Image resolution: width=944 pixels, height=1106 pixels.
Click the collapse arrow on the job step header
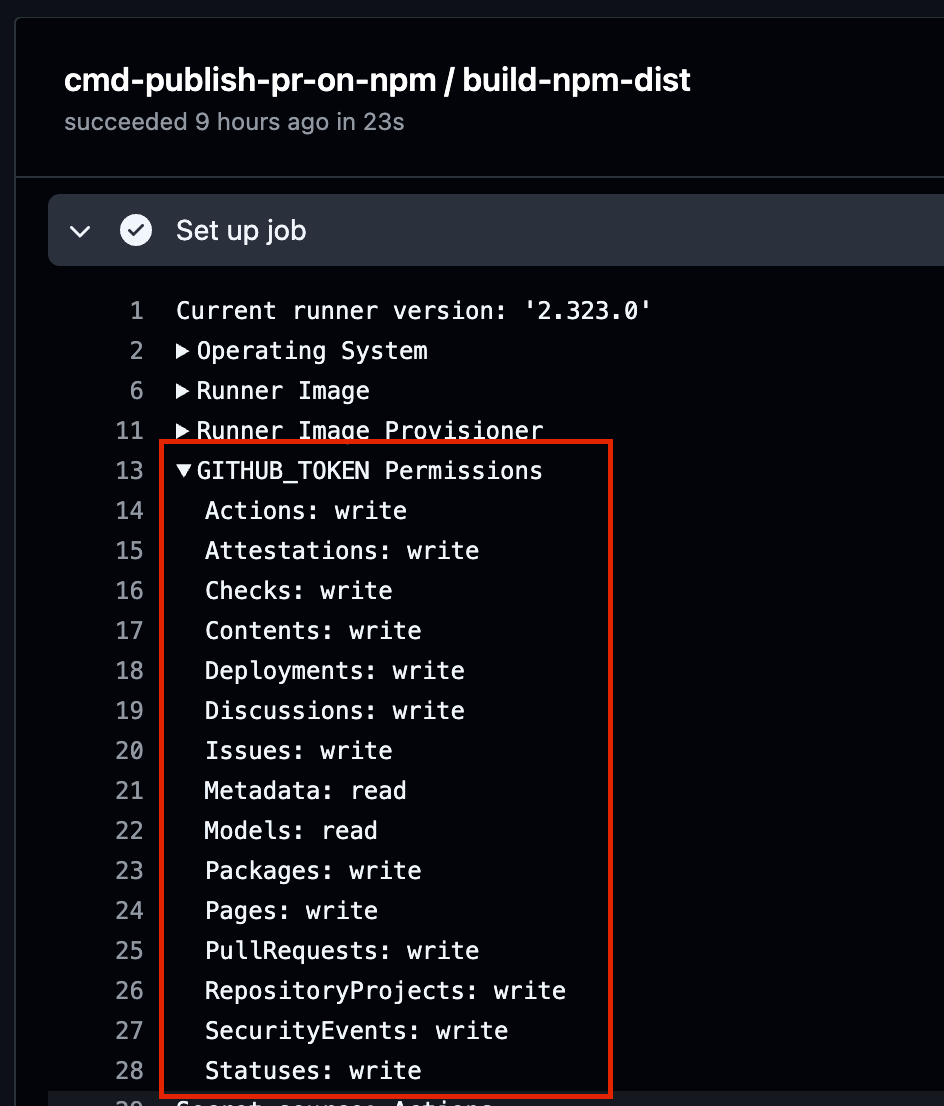80,230
